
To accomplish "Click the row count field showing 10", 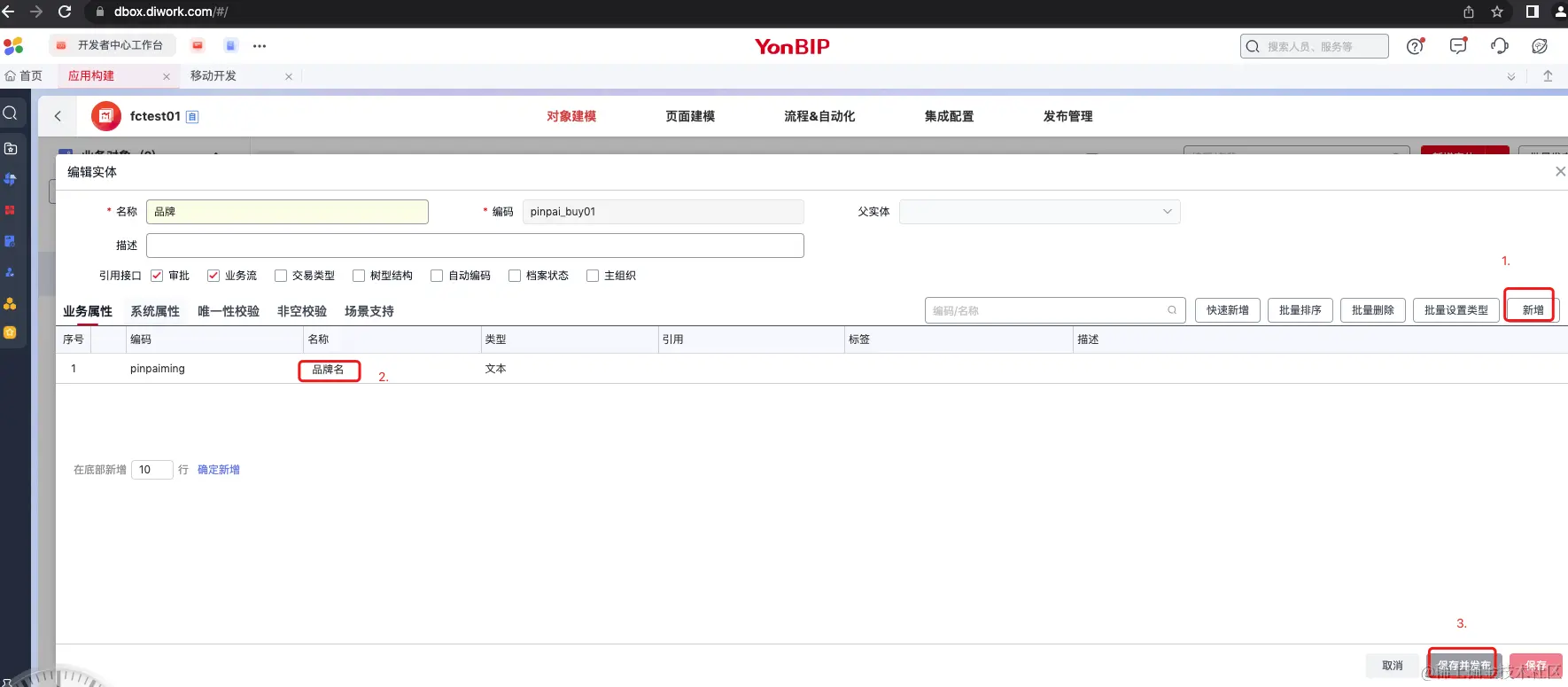I will [151, 470].
